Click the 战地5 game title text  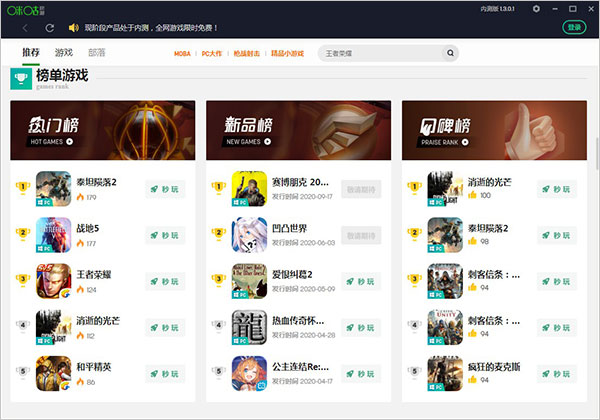[88, 228]
